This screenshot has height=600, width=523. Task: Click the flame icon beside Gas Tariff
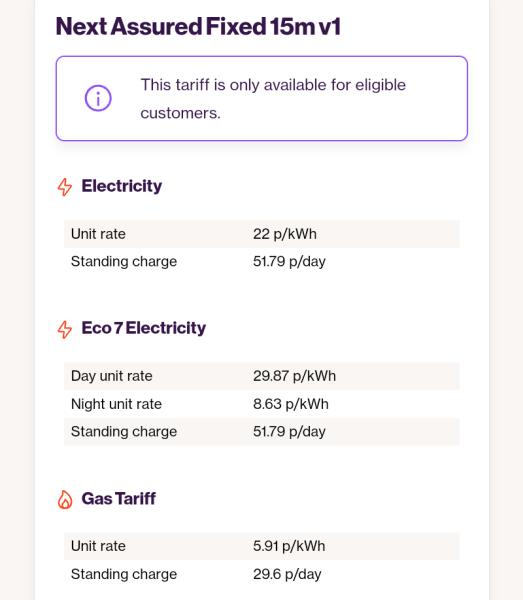pyautogui.click(x=65, y=499)
